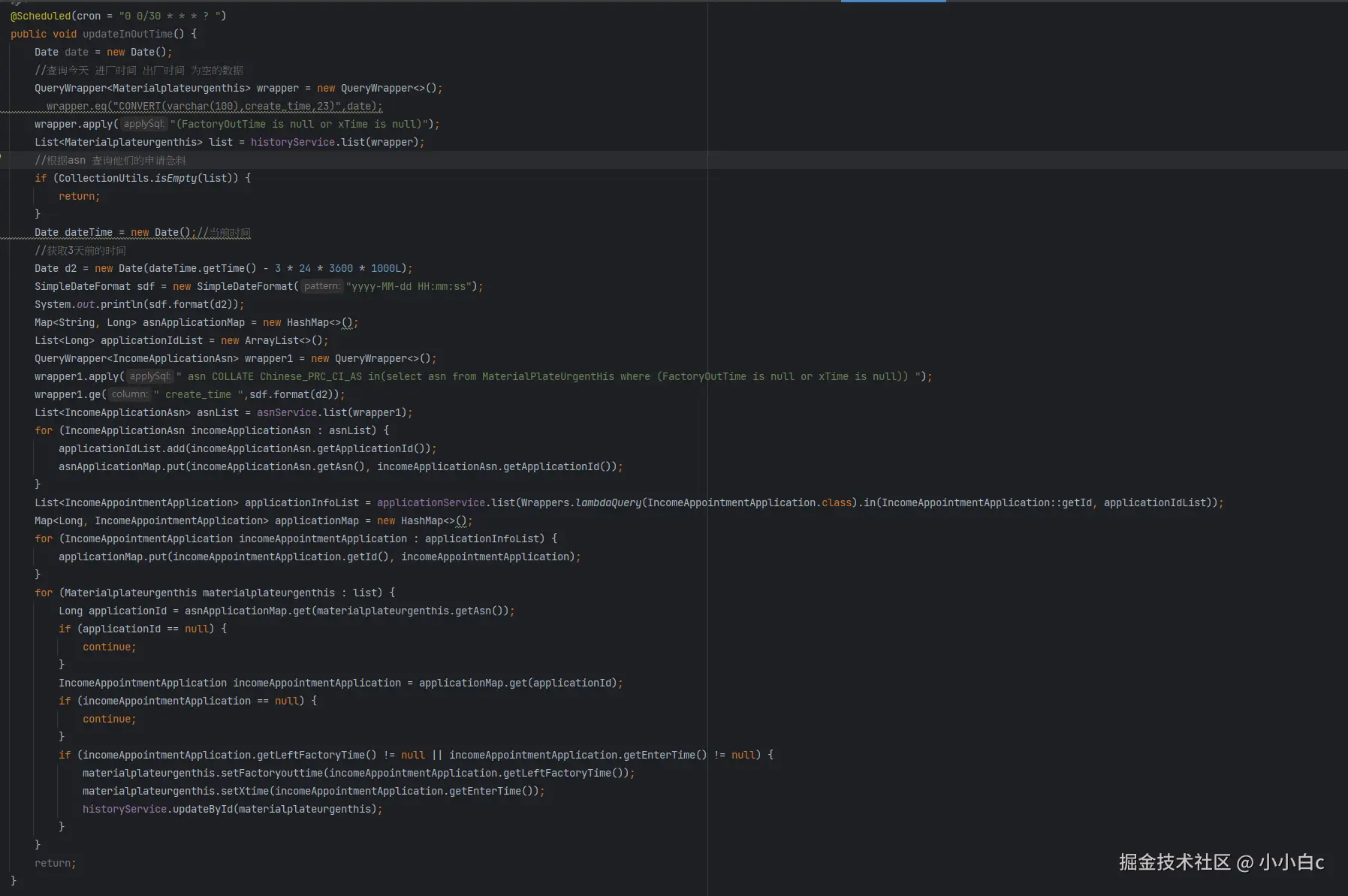Click the final return statement
1348x896 pixels.
55,863
